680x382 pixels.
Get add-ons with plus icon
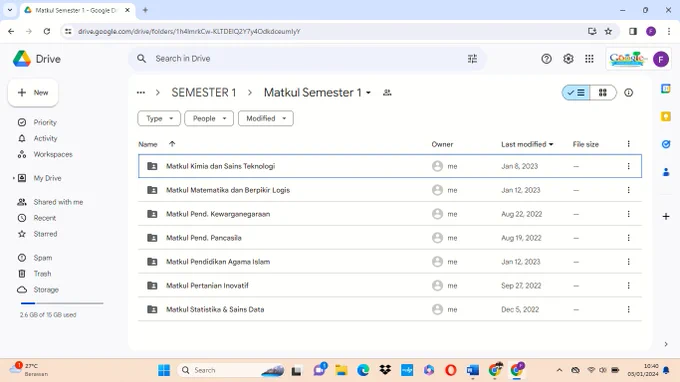(x=666, y=216)
